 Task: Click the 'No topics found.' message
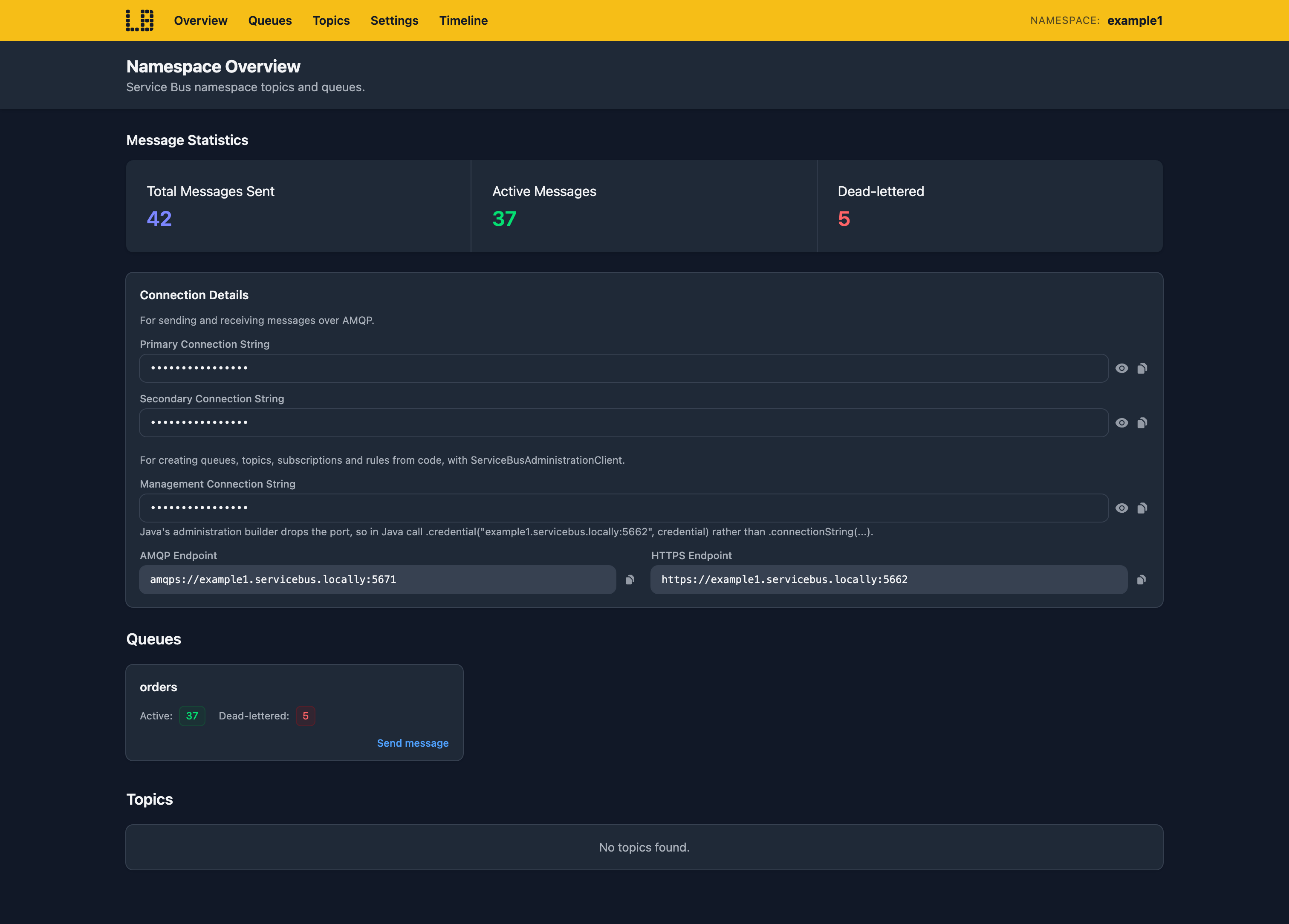click(x=644, y=847)
